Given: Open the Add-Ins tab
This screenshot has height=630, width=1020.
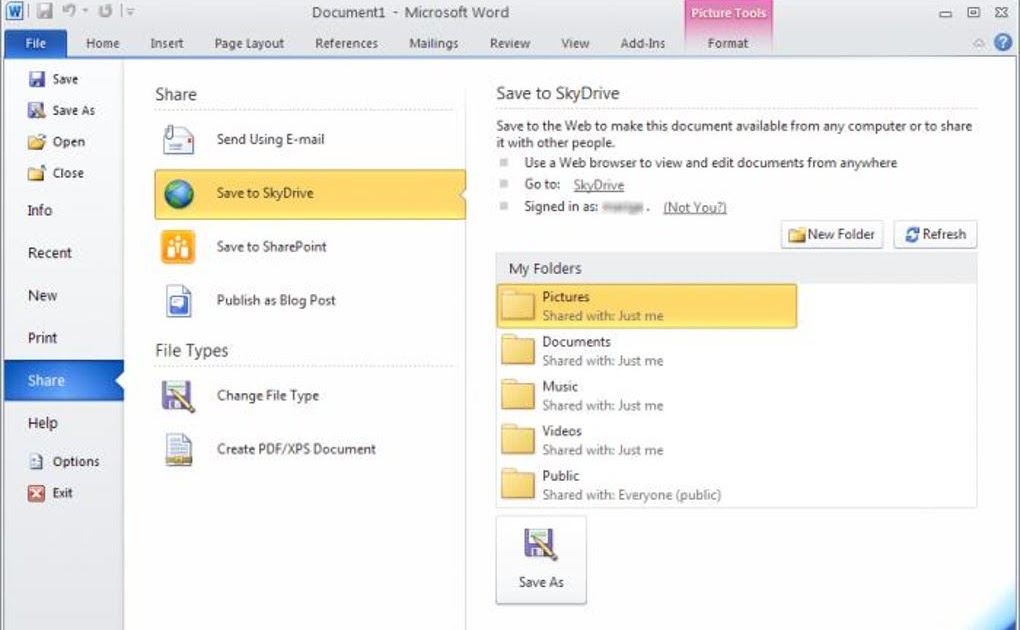Looking at the screenshot, I should pos(643,43).
